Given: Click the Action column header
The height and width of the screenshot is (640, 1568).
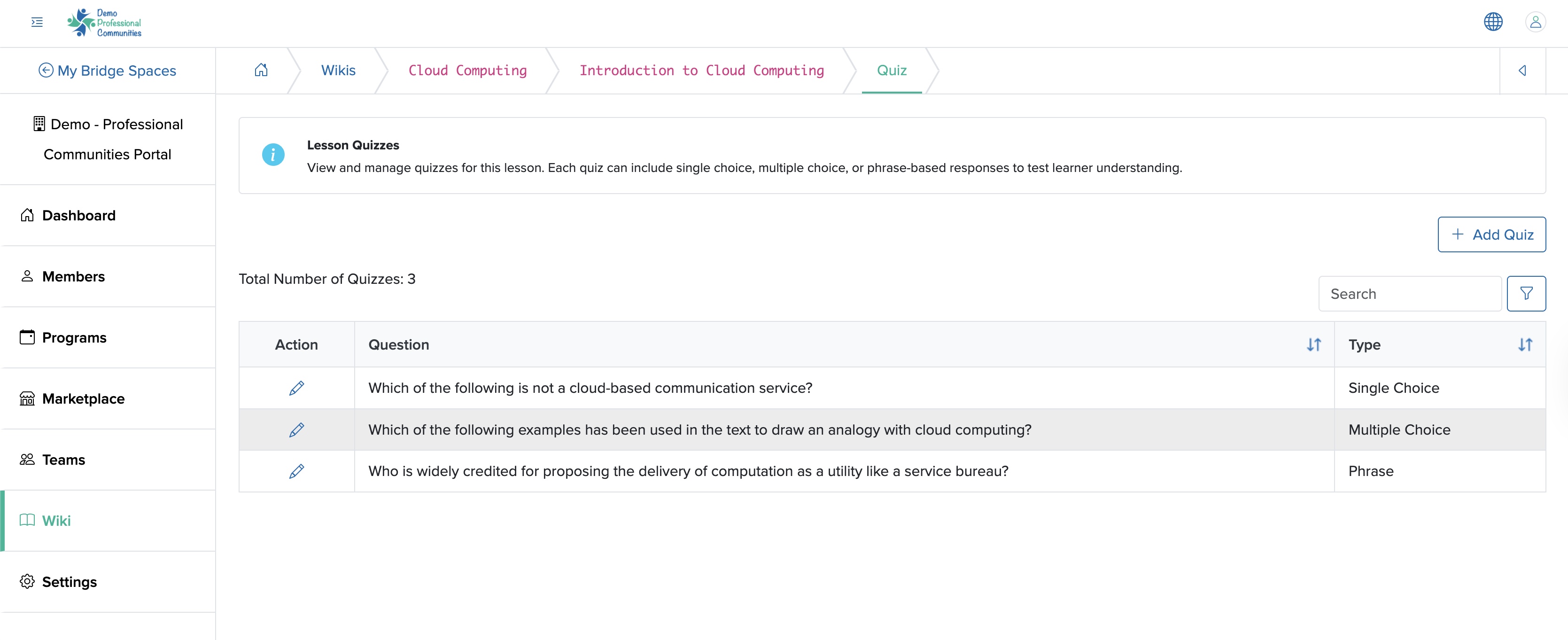Looking at the screenshot, I should coord(296,344).
